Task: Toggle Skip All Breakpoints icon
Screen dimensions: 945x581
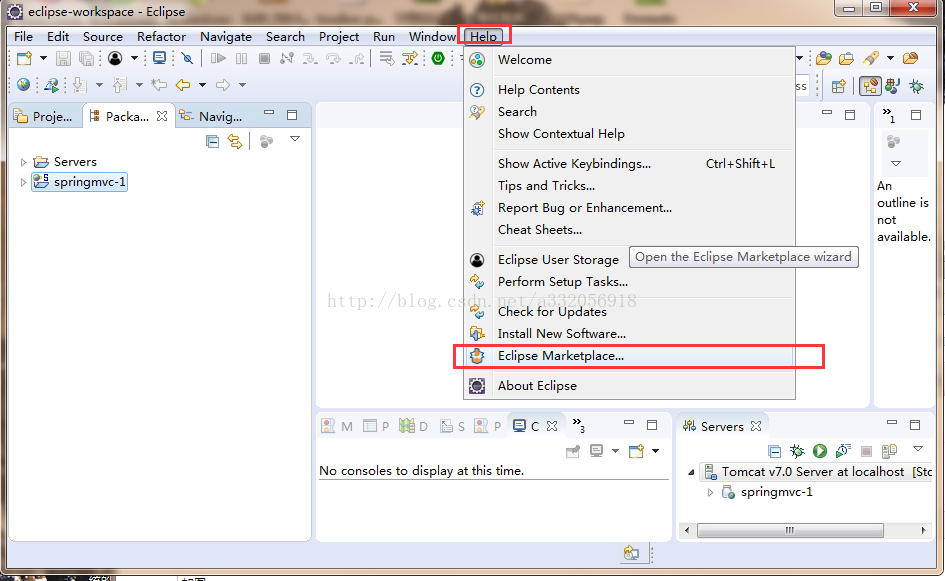Action: click(x=187, y=58)
